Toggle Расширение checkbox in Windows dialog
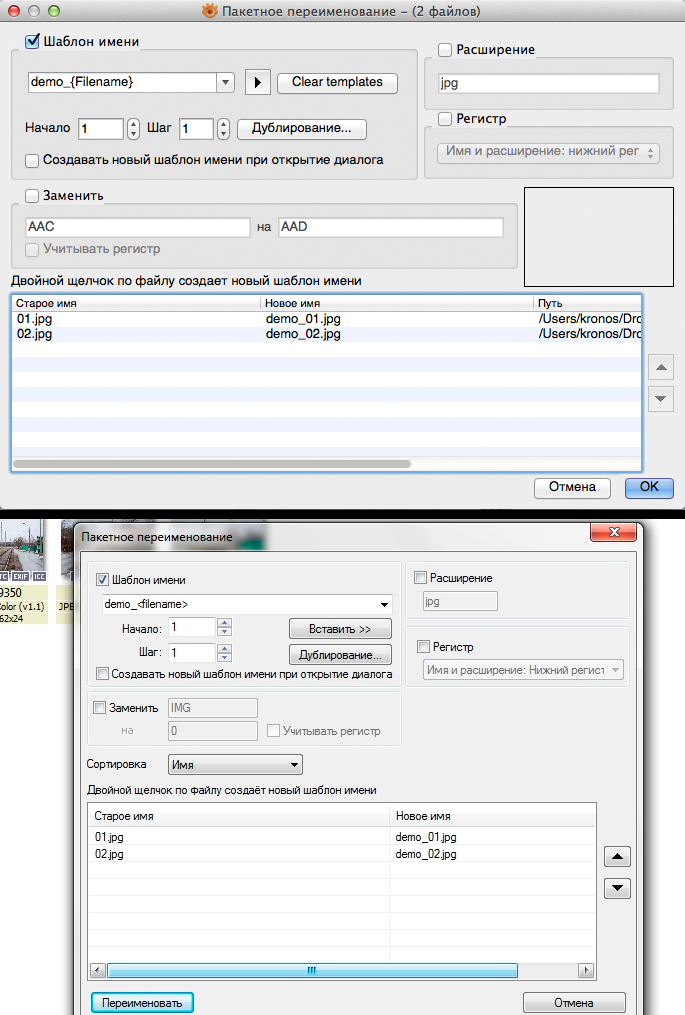 (420, 577)
